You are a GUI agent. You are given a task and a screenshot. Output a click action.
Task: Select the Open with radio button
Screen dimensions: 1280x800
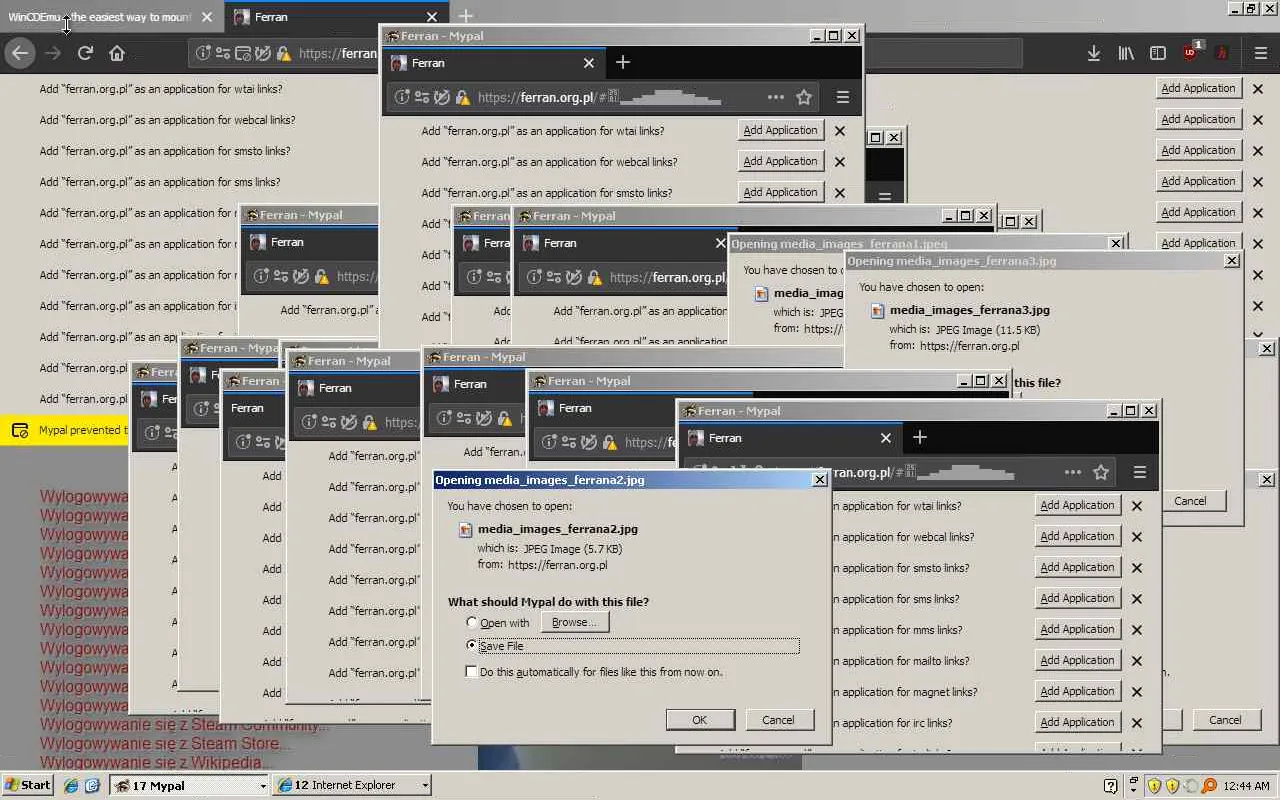472,623
